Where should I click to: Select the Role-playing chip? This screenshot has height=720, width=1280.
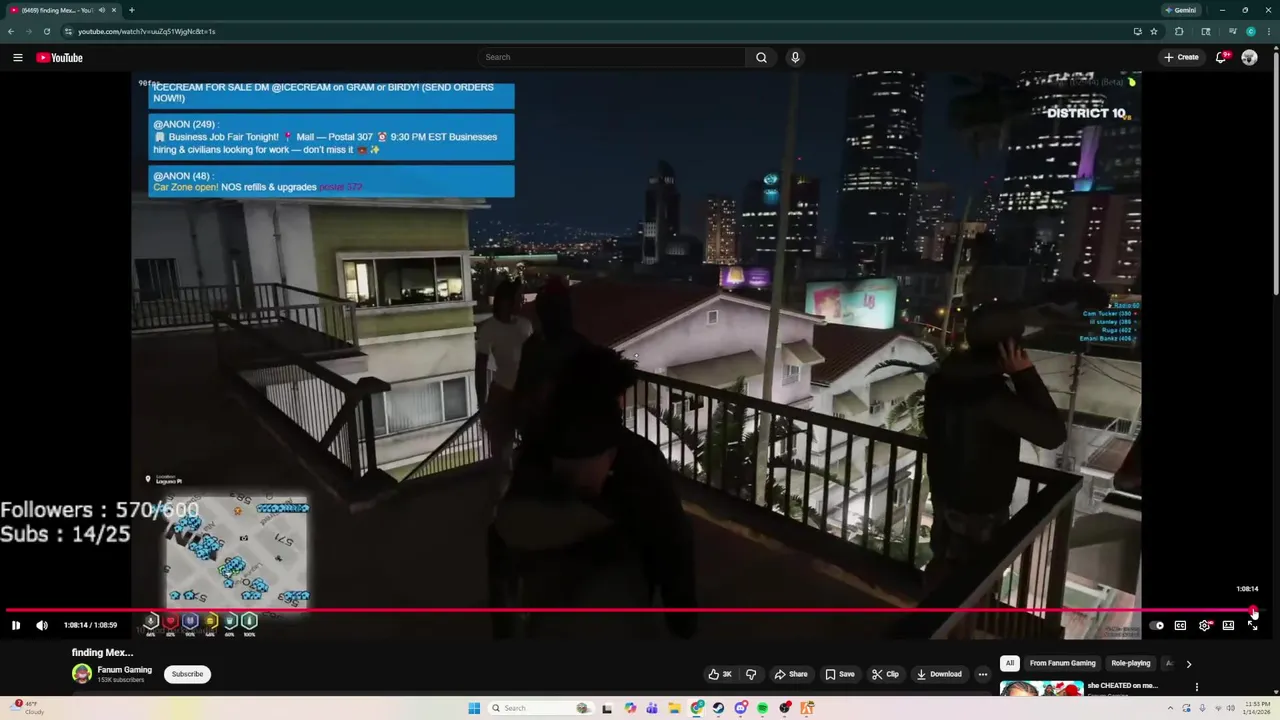point(1131,663)
